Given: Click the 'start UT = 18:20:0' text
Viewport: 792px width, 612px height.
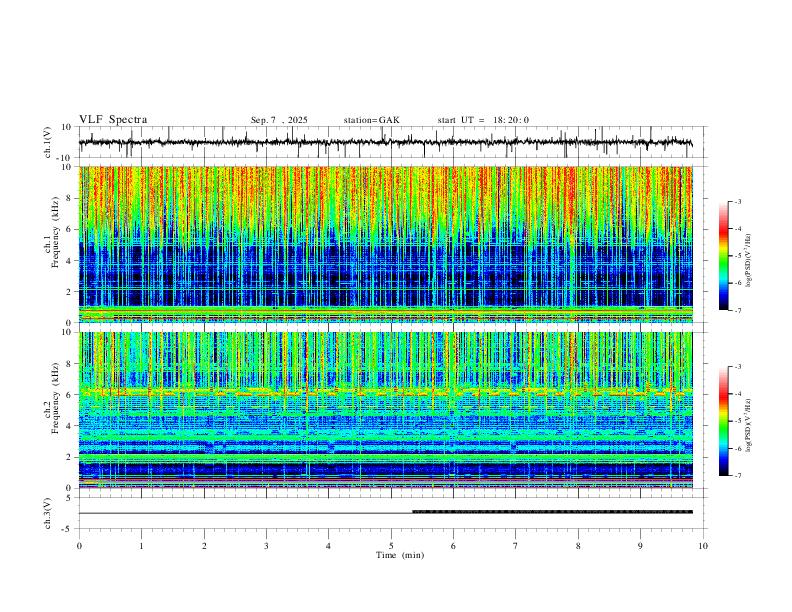Looking at the screenshot, I should click(483, 120).
